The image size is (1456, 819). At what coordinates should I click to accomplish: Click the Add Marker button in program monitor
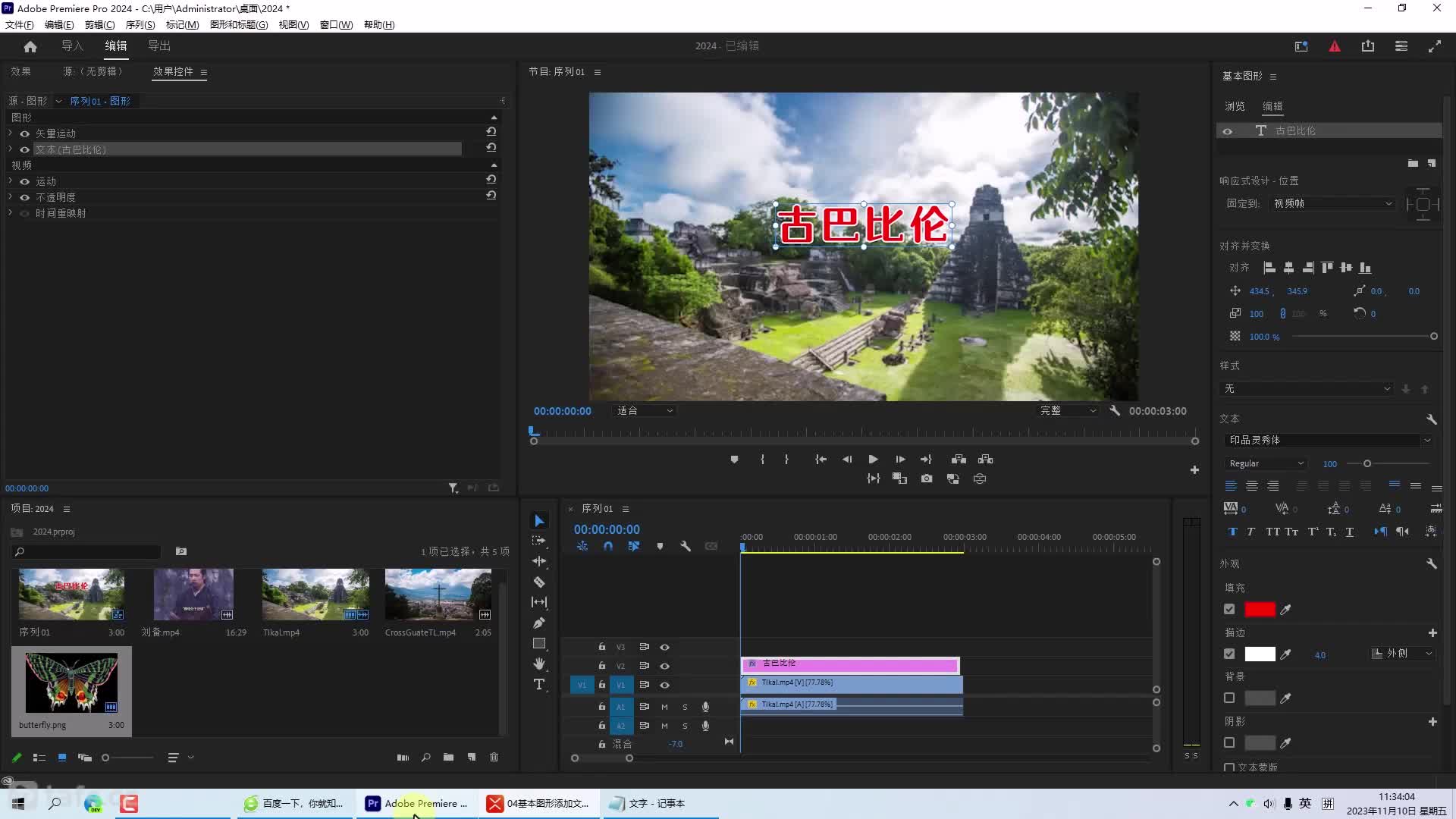coord(734,459)
